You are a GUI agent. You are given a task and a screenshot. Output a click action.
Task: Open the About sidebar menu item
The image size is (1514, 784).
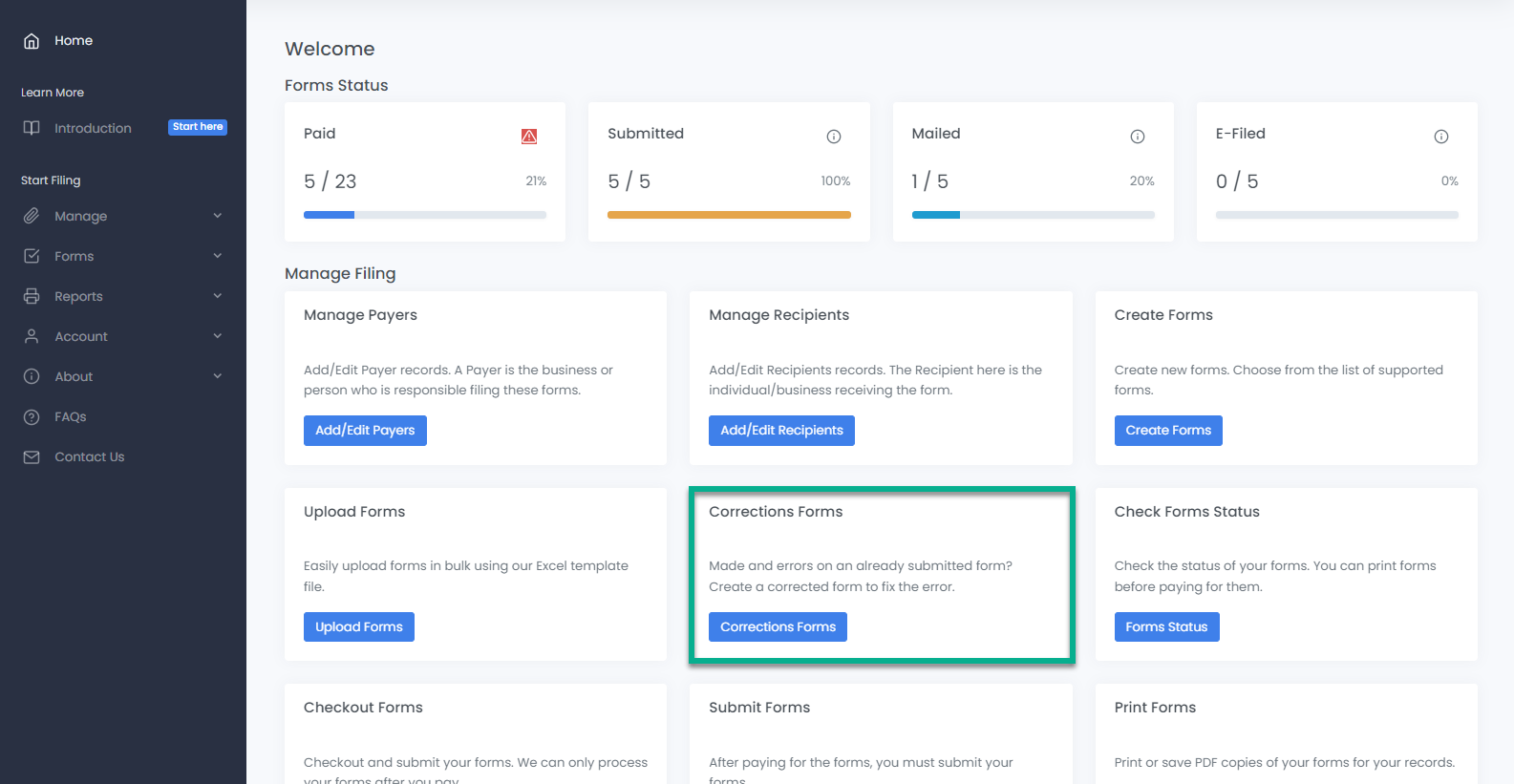[74, 377]
